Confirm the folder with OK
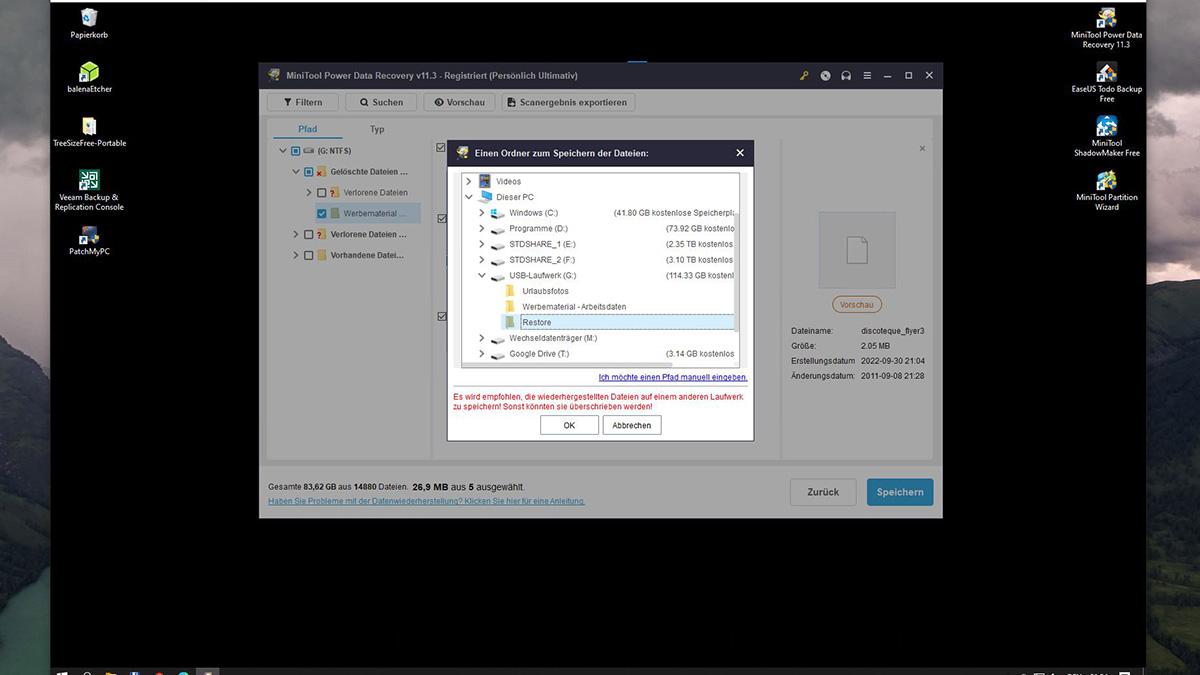The height and width of the screenshot is (675, 1200). pyautogui.click(x=569, y=425)
